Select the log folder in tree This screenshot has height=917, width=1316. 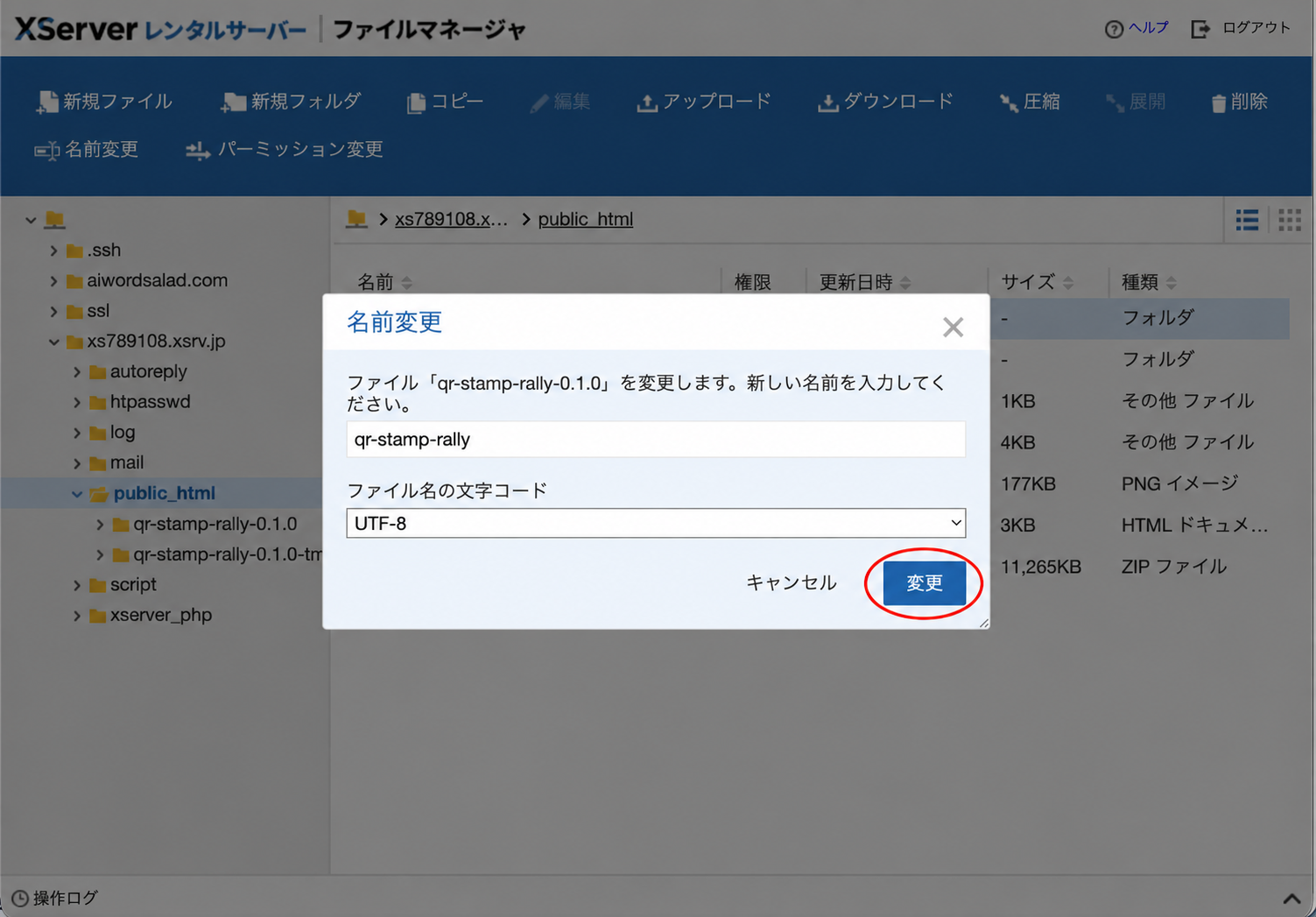click(x=112, y=433)
